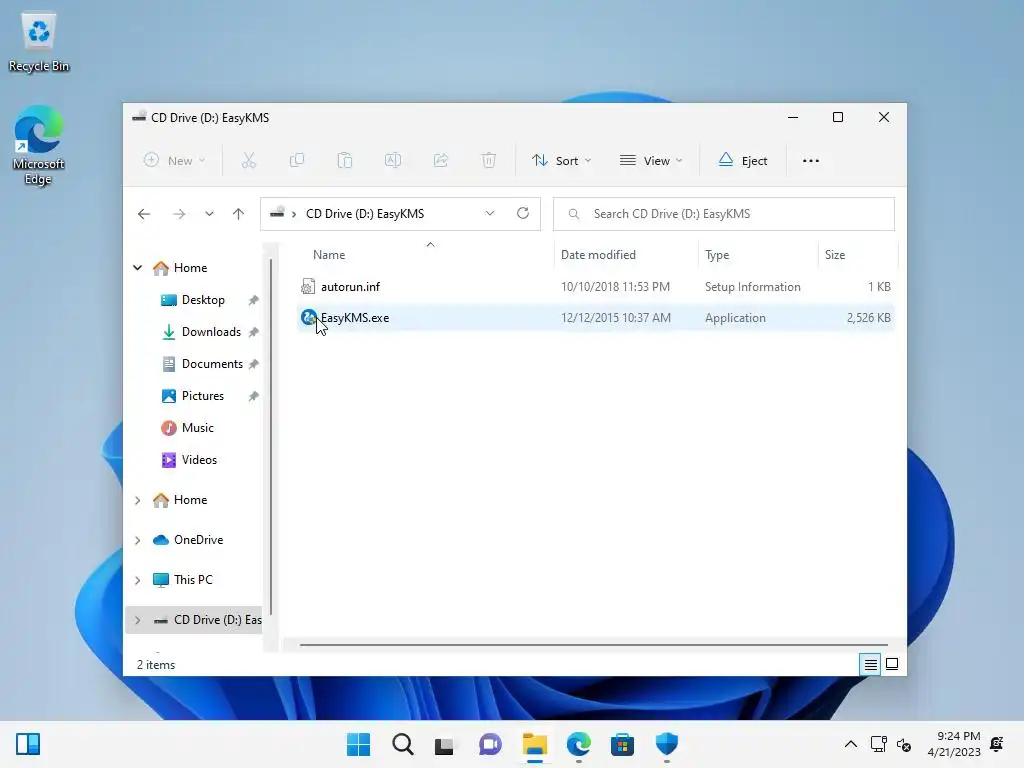Screen dimensions: 1024x768
Task: Open Task View on taskbar
Action: (x=444, y=745)
